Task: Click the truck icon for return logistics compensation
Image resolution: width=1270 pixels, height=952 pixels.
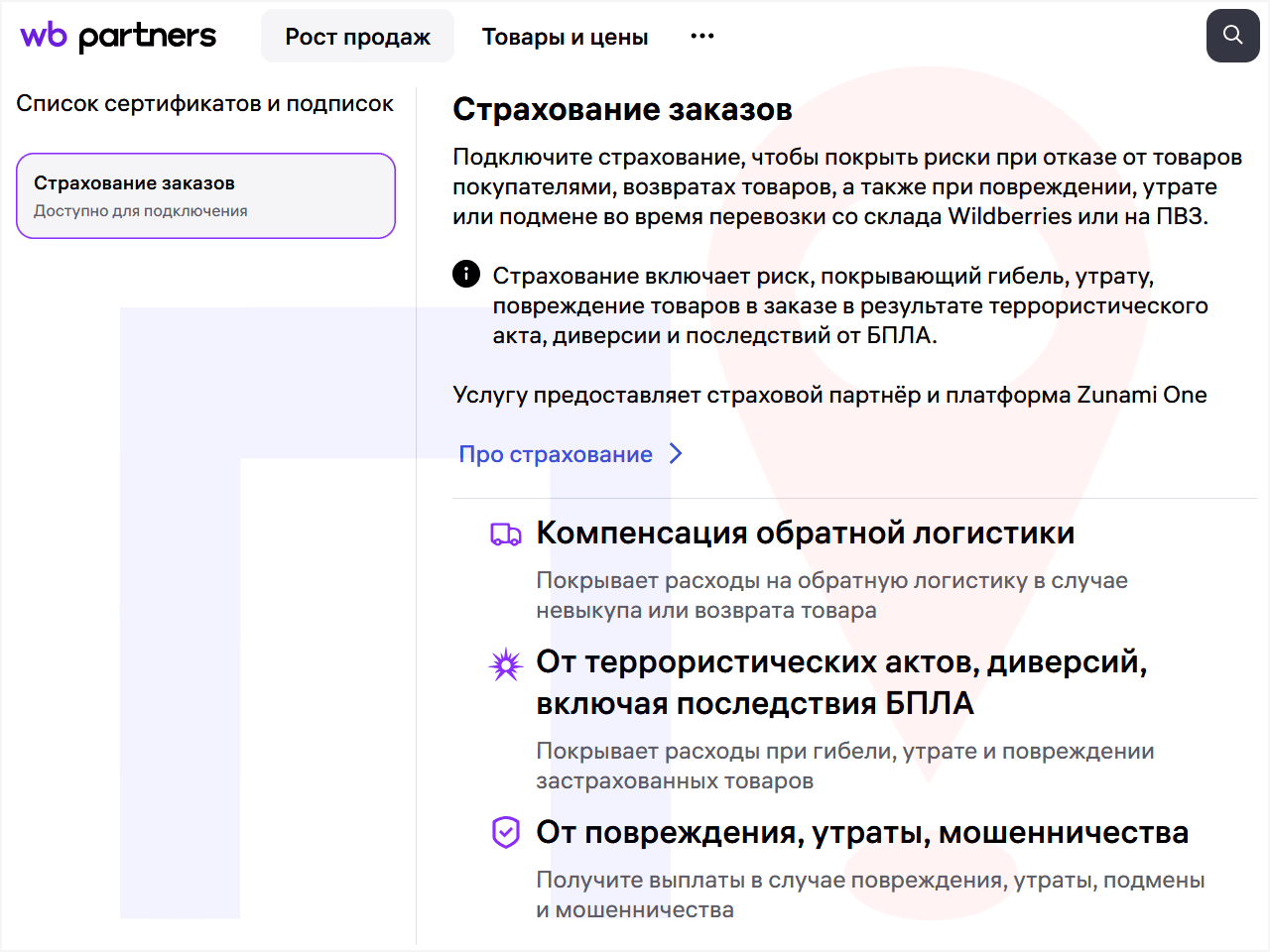Action: click(506, 535)
